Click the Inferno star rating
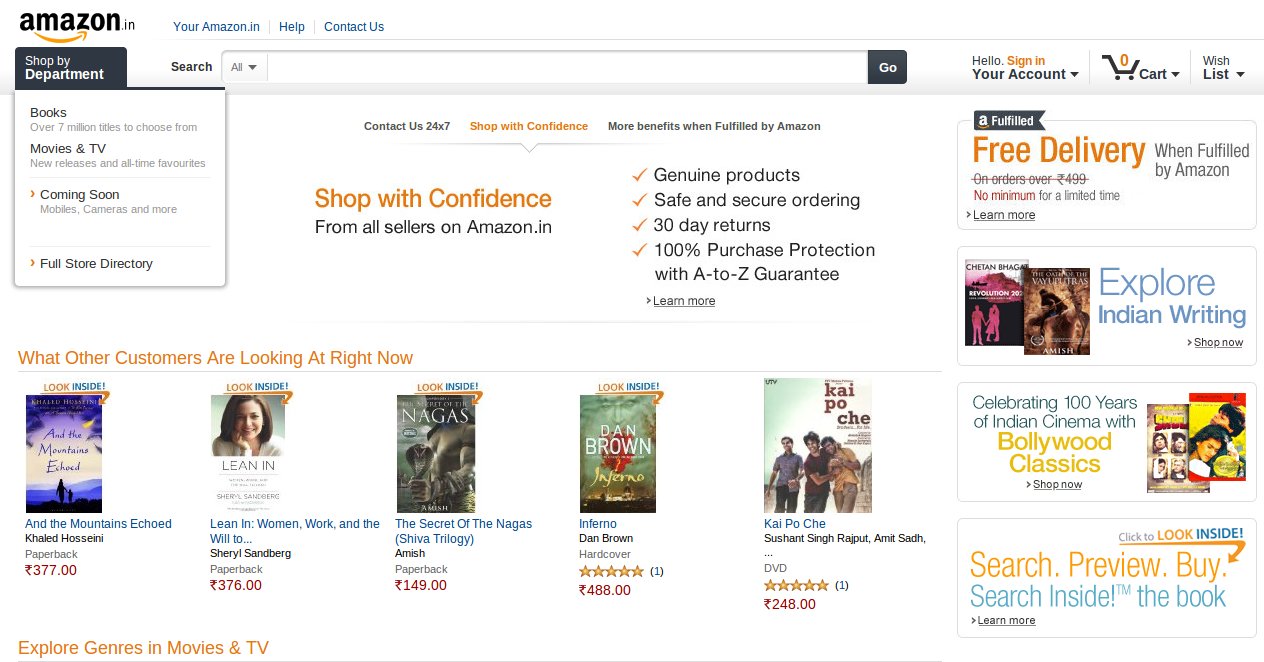The width and height of the screenshot is (1264, 662). 610,571
